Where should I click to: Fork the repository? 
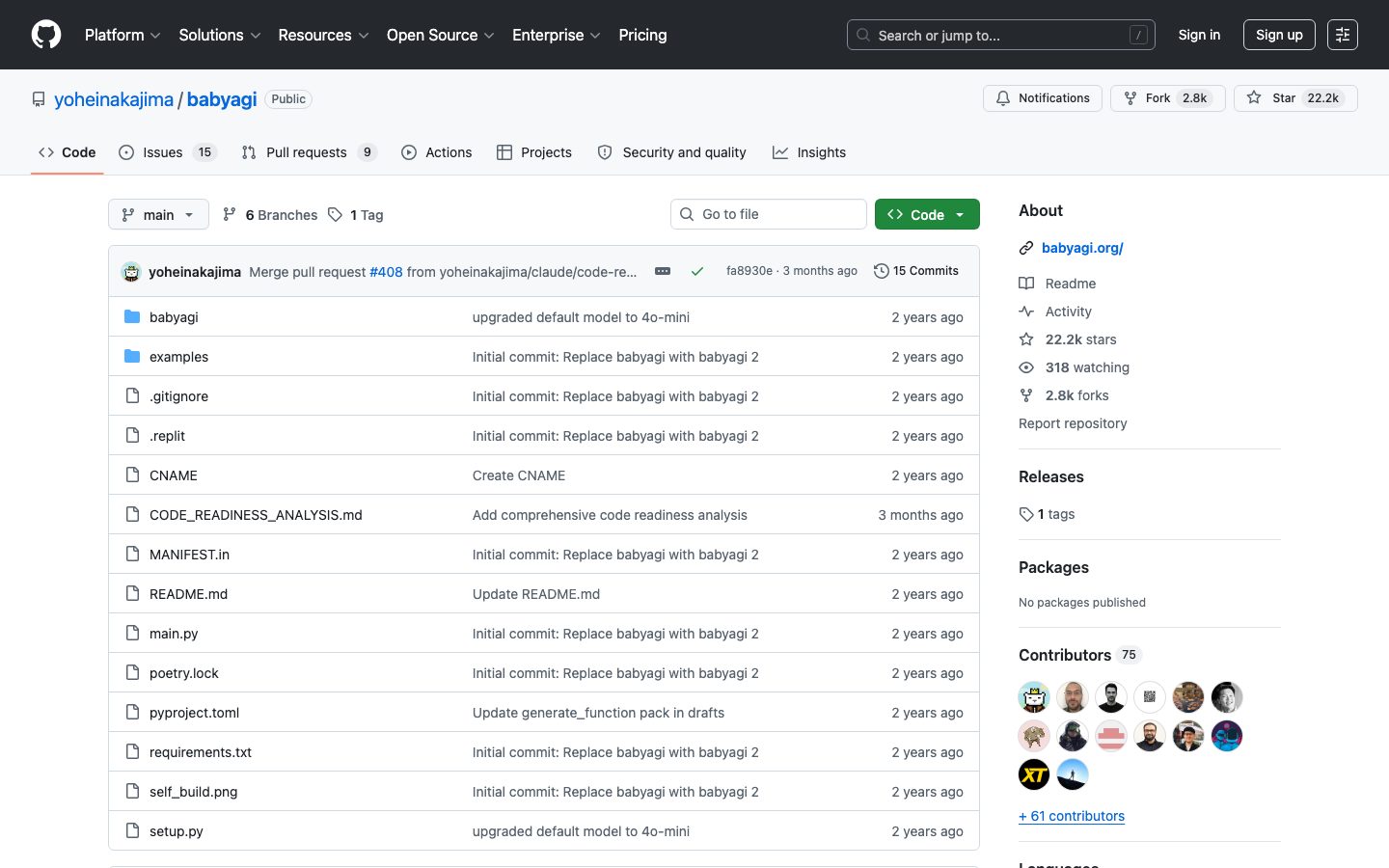(1168, 98)
